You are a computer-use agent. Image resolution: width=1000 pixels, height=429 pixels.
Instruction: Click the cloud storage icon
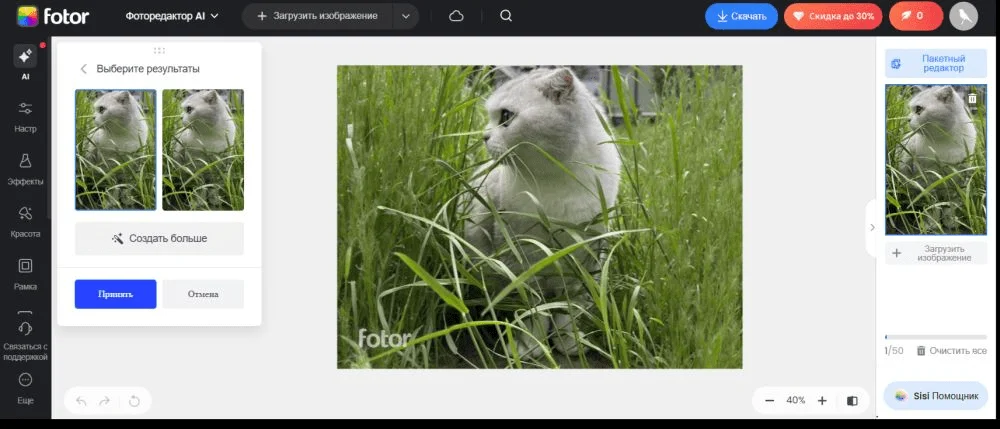pyautogui.click(x=457, y=16)
